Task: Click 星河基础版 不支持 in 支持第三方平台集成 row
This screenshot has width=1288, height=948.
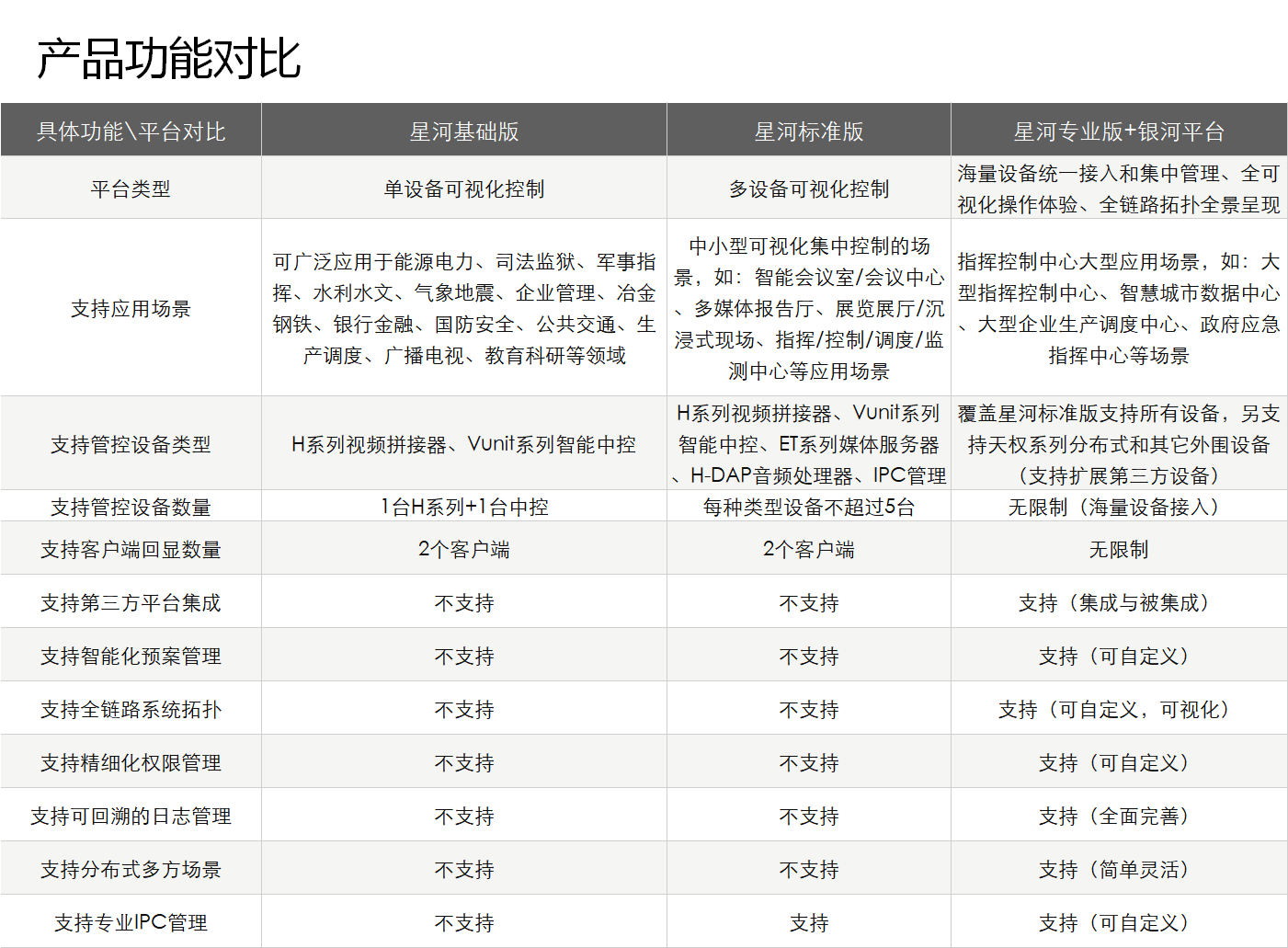Action: click(463, 603)
